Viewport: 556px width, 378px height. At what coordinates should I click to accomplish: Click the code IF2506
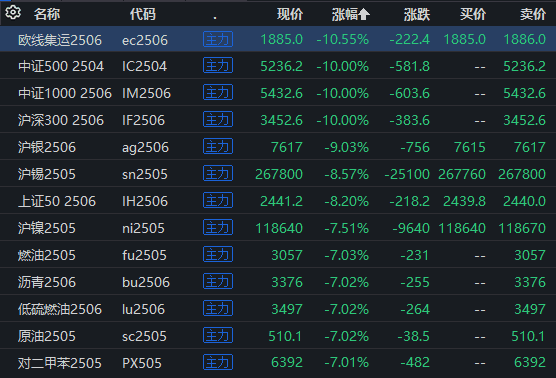point(144,120)
